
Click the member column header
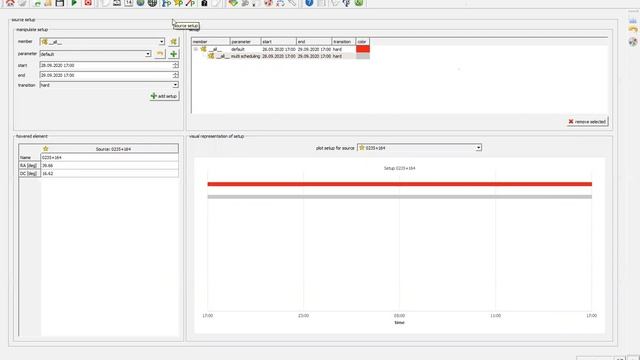click(x=211, y=42)
